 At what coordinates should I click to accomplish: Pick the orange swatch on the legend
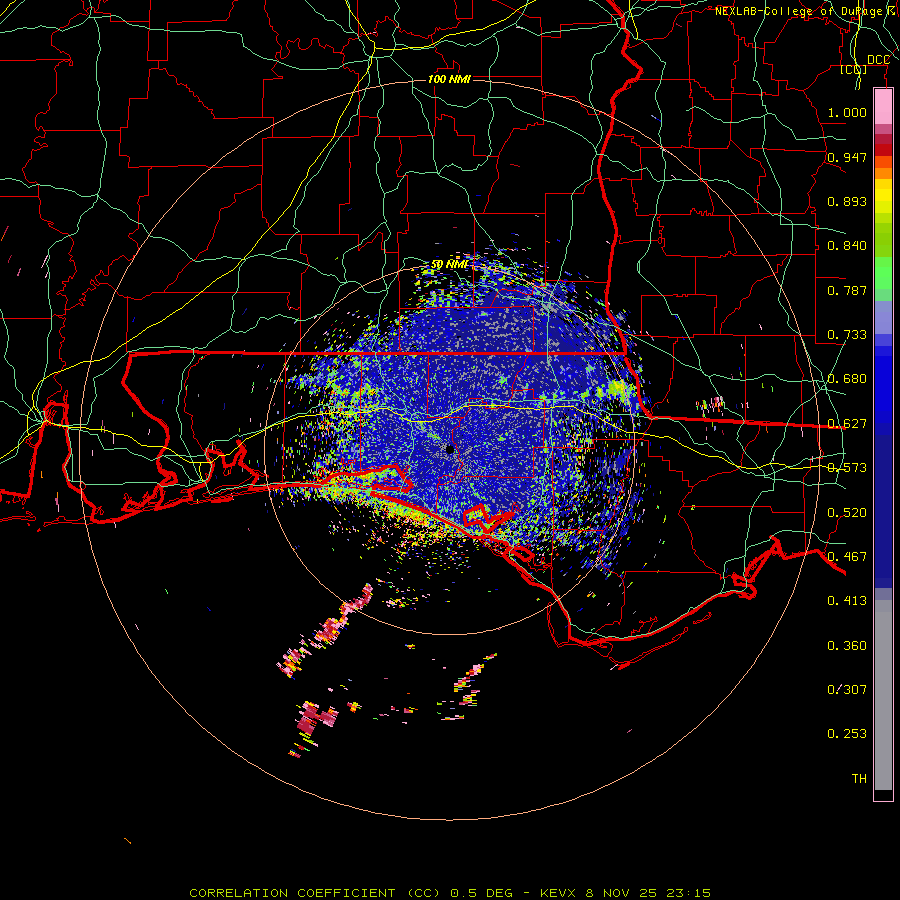point(883,173)
